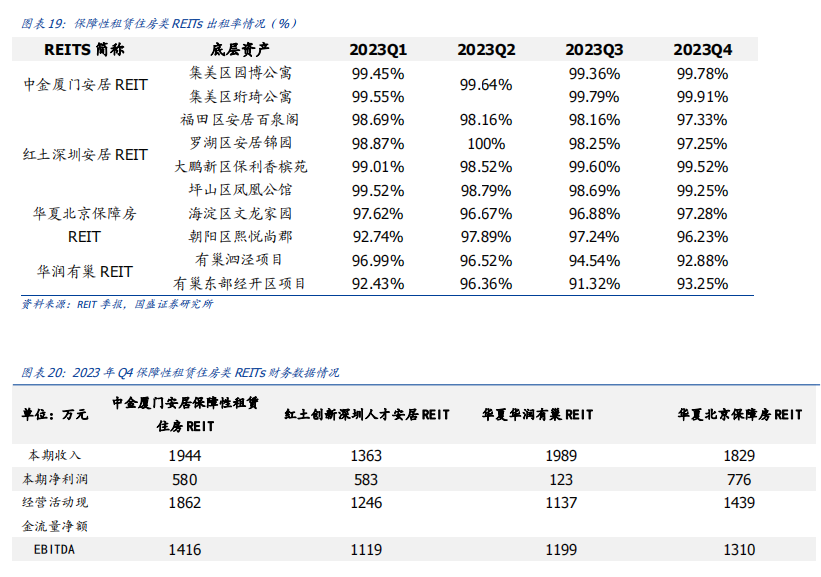Select the REITS 简称 column header
The width and height of the screenshot is (821, 577).
(84, 50)
